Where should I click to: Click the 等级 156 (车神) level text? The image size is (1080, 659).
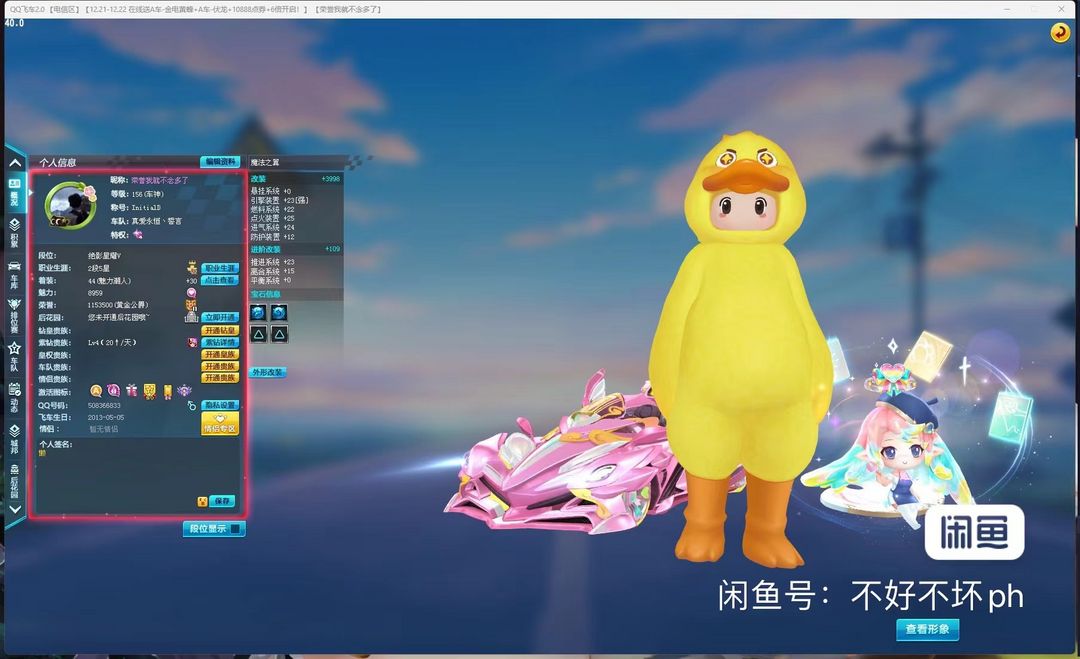[147, 194]
